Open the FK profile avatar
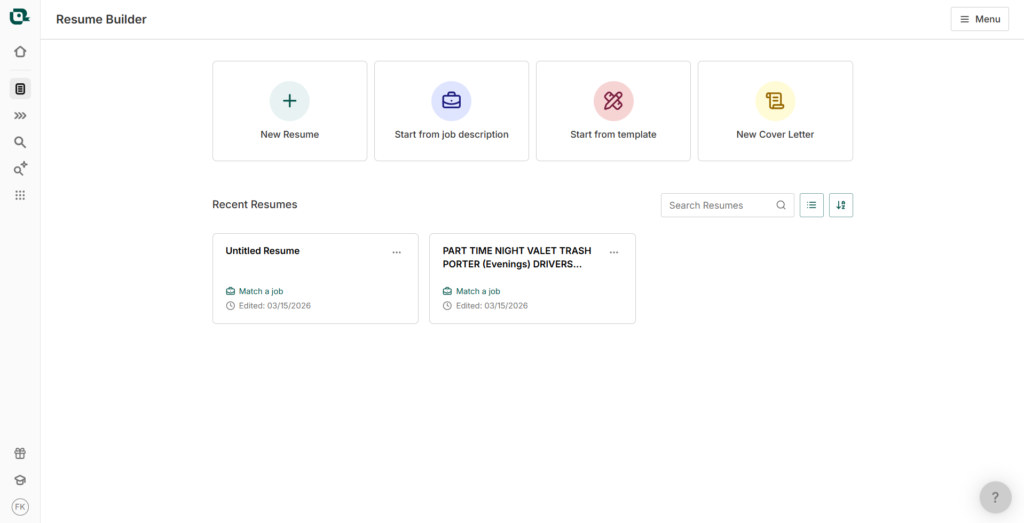 pyautogui.click(x=20, y=507)
